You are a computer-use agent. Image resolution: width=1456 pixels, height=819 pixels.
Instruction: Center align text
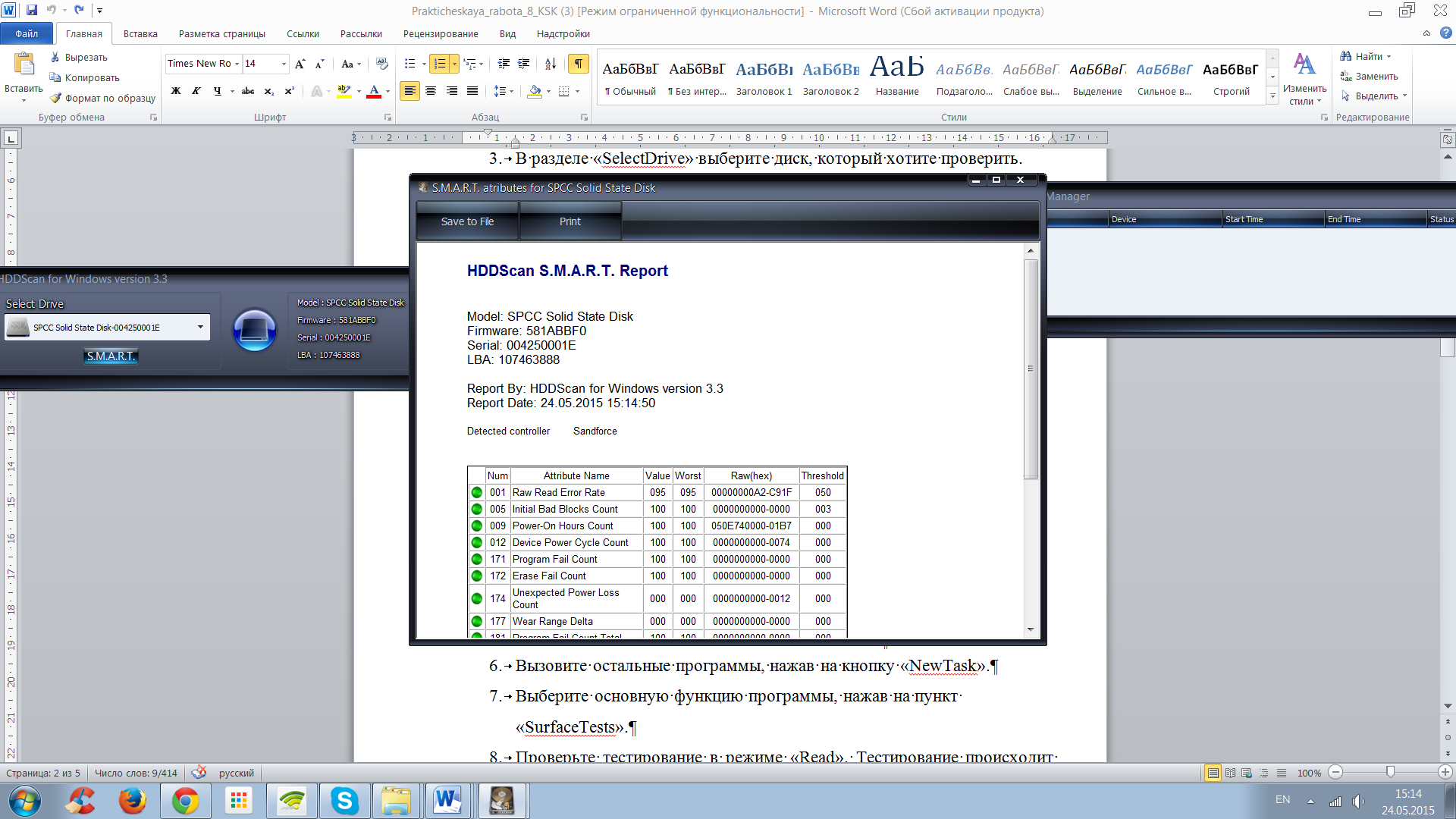pyautogui.click(x=431, y=91)
